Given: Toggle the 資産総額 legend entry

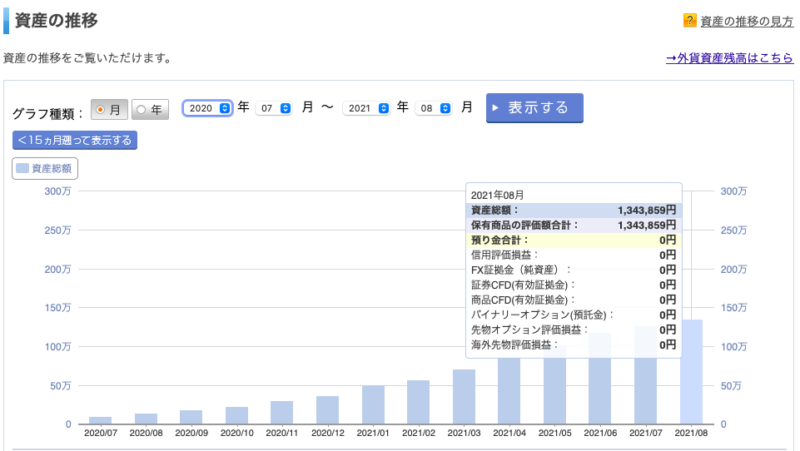Looking at the screenshot, I should click(45, 168).
